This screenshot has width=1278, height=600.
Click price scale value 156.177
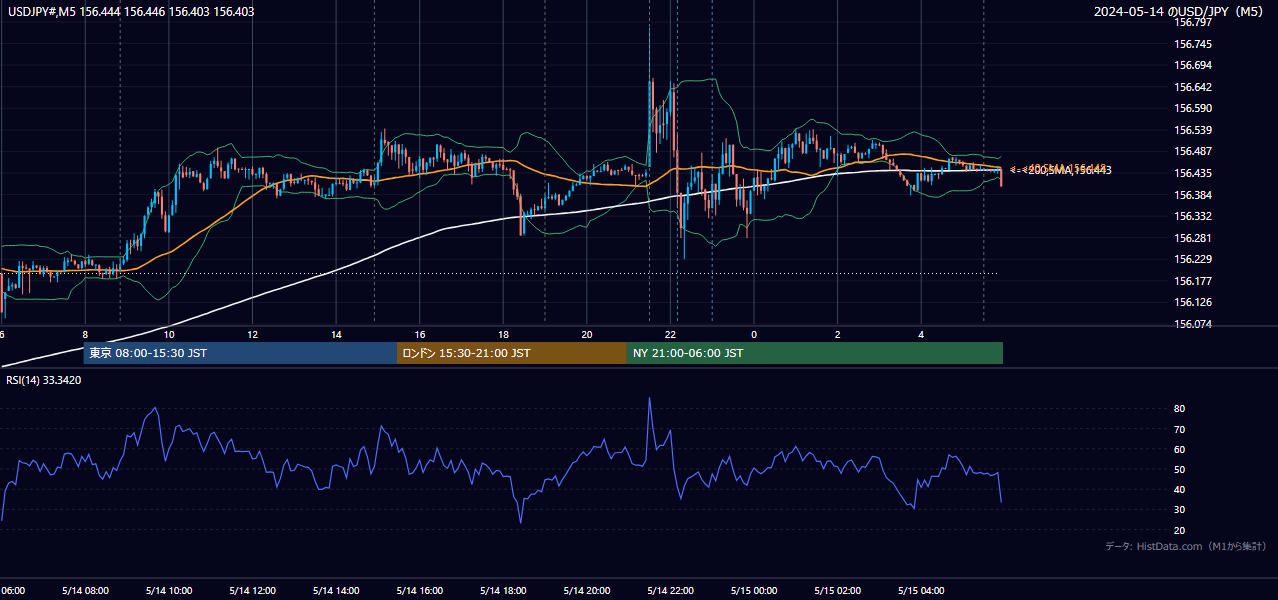[1191, 281]
